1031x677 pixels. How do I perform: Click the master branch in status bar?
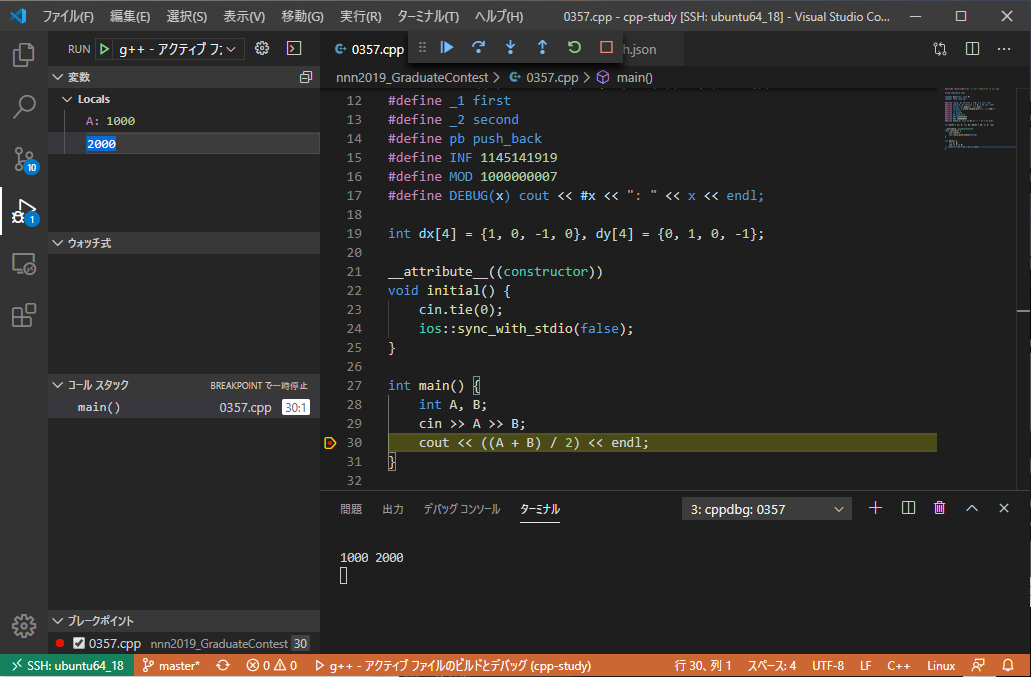pos(171,666)
